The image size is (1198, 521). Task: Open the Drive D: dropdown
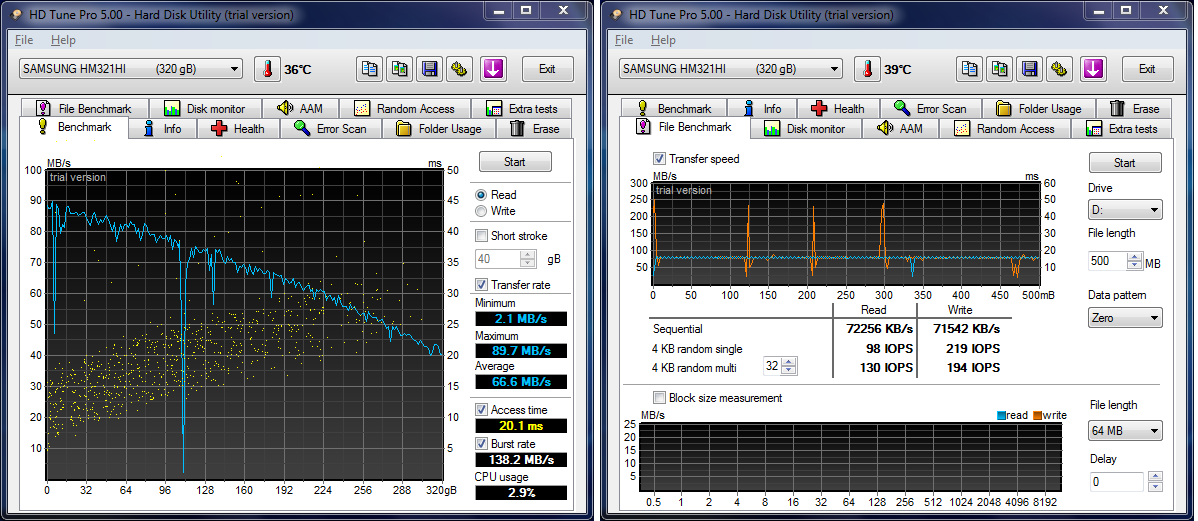(x=1125, y=210)
